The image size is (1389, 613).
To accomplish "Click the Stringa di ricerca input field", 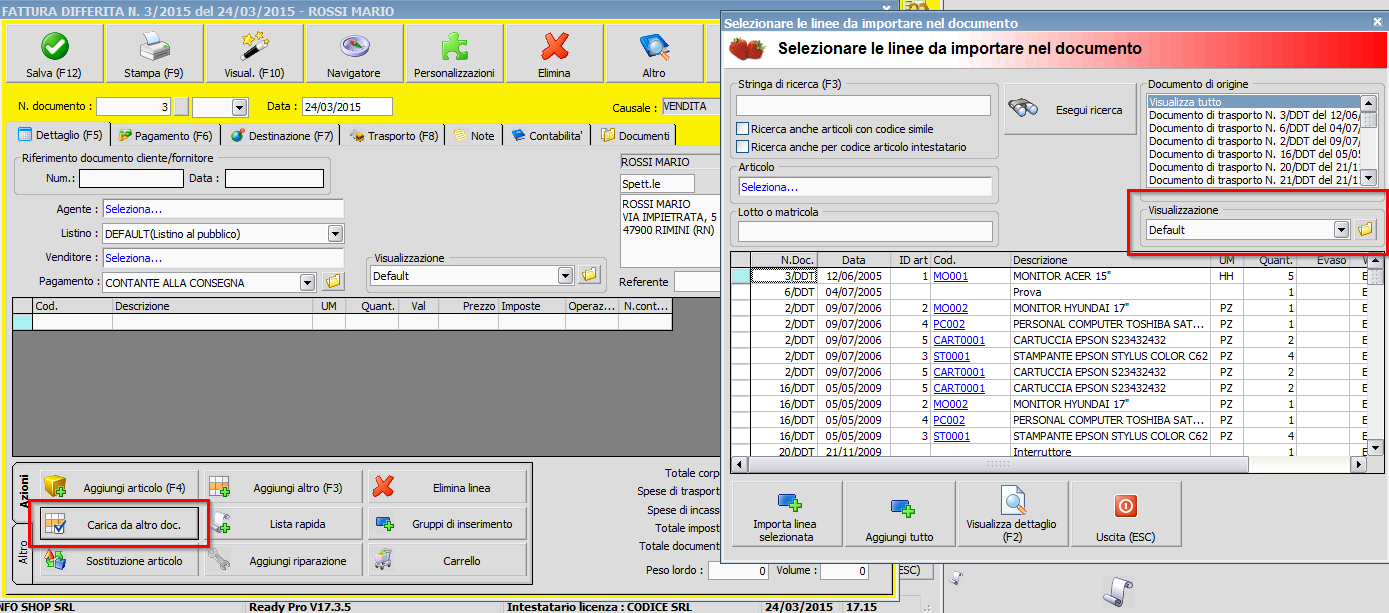I will coord(864,105).
